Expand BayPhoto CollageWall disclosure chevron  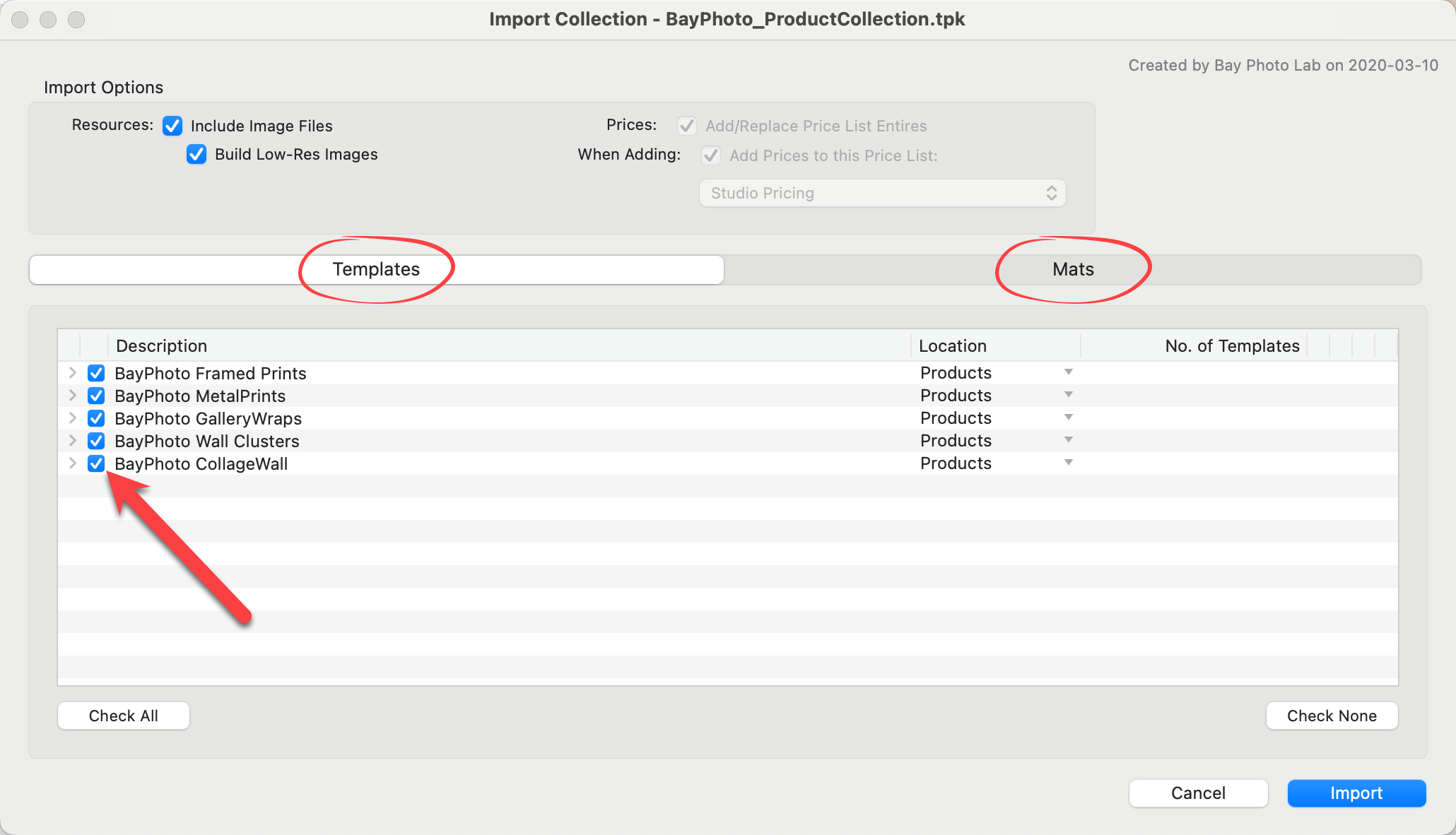72,463
